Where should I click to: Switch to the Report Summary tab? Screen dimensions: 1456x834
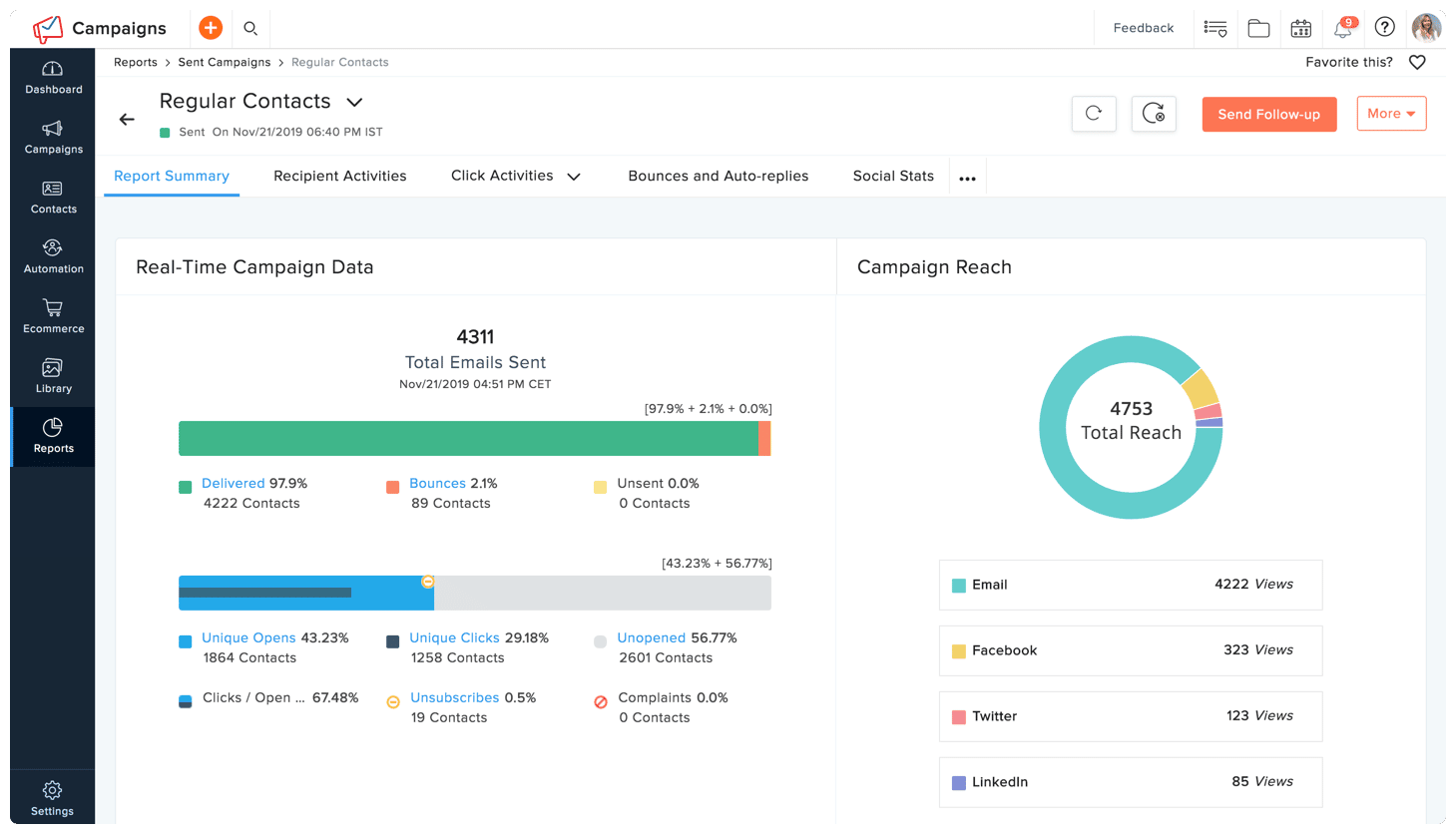[172, 176]
